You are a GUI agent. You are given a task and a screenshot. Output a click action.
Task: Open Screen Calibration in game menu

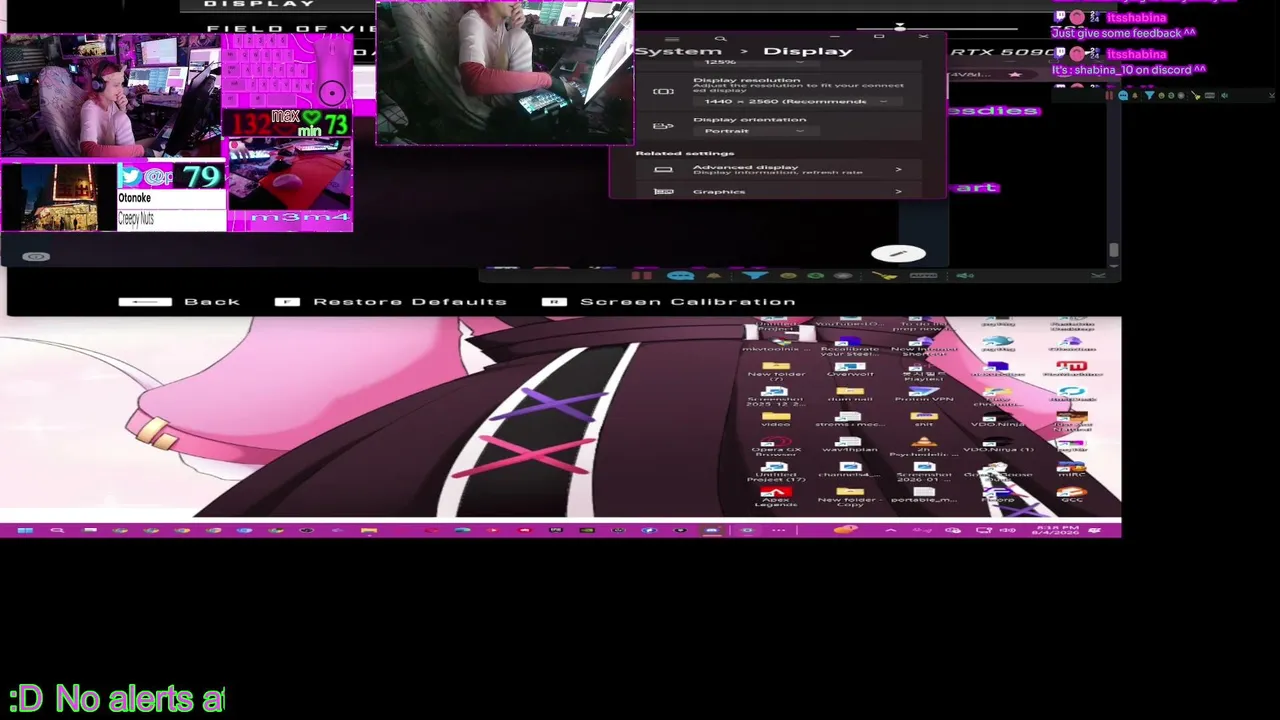669,302
